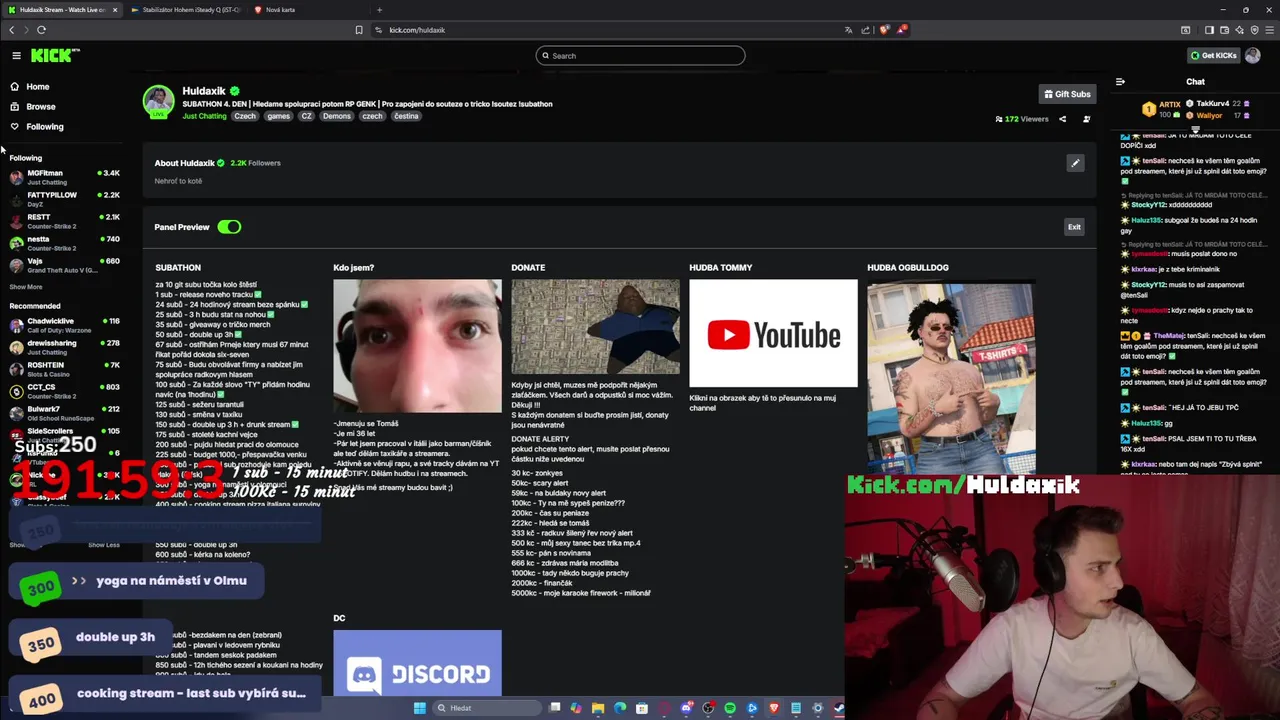This screenshot has width=1280, height=720.
Task: Click the edit pencil in About section
Action: (1075, 163)
